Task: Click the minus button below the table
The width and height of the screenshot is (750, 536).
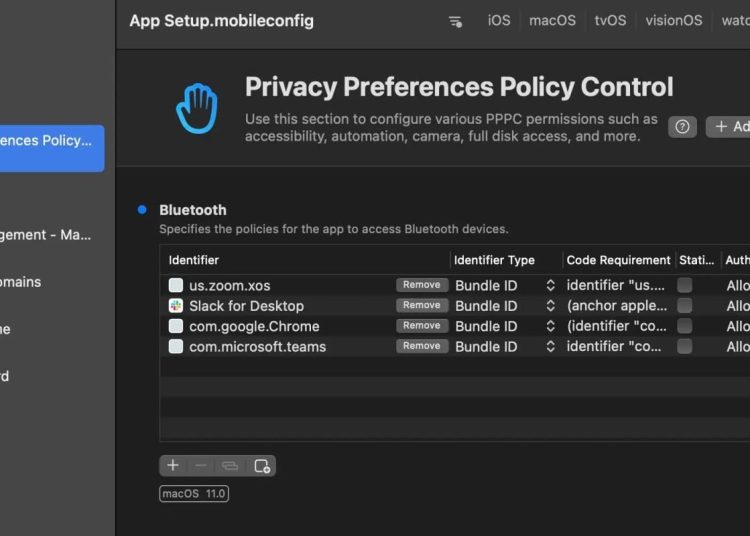Action: tap(201, 465)
